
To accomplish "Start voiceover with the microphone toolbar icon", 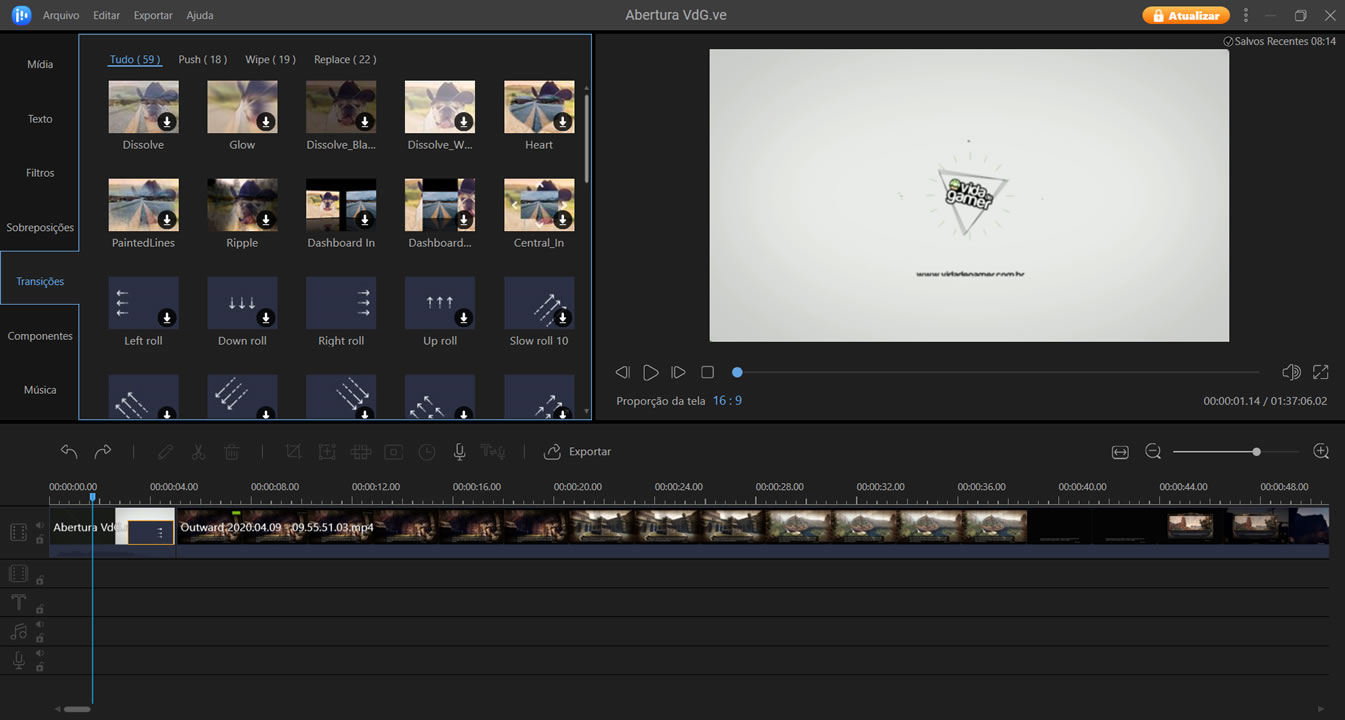I will click(460, 452).
